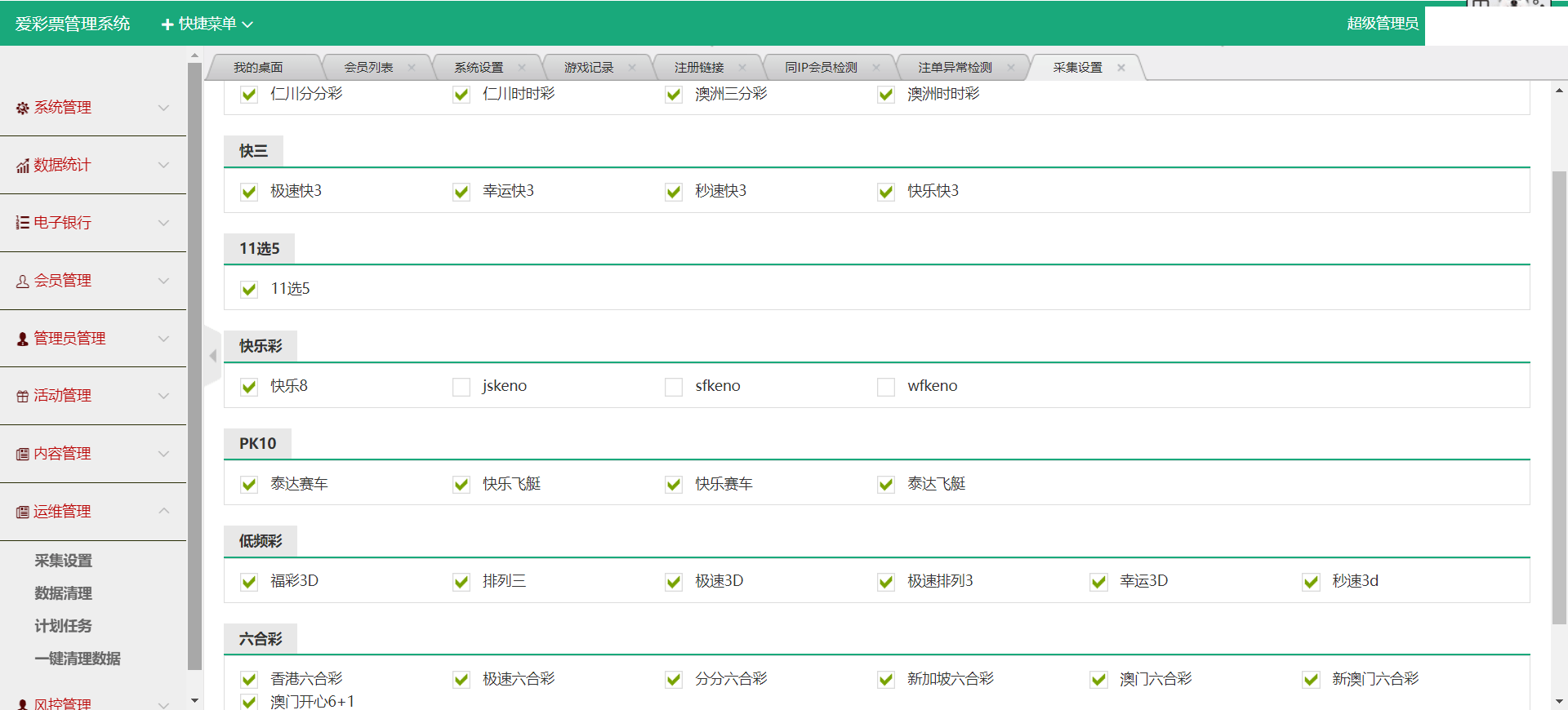The image size is (1568, 710).
Task: Click the gift icon beside 活动管理
Action: [22, 396]
